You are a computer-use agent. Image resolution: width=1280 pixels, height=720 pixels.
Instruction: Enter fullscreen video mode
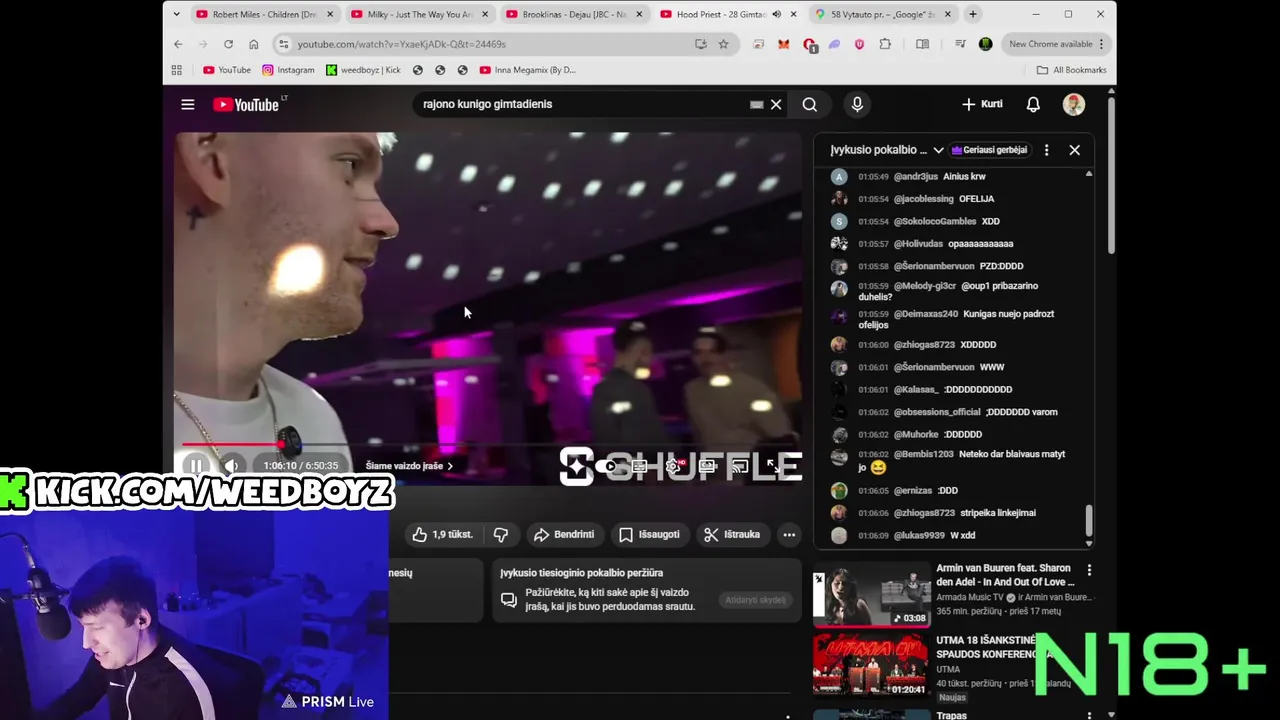click(773, 465)
